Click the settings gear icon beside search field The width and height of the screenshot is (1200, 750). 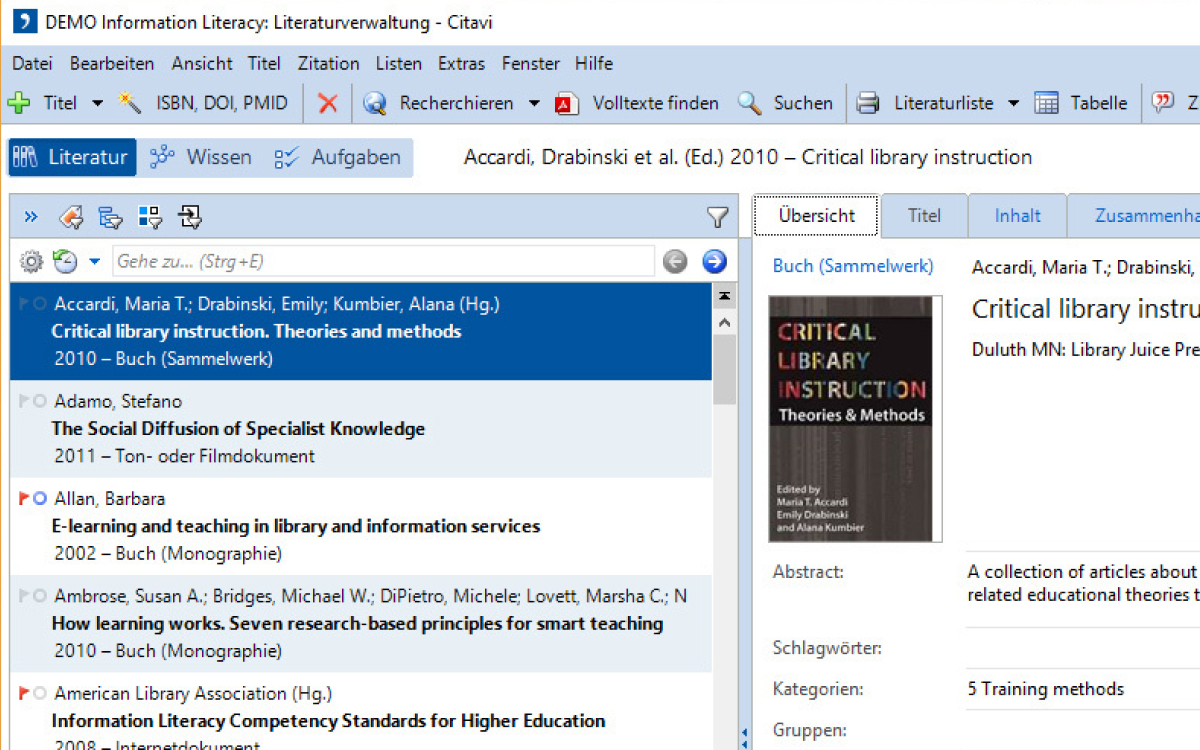[32, 262]
